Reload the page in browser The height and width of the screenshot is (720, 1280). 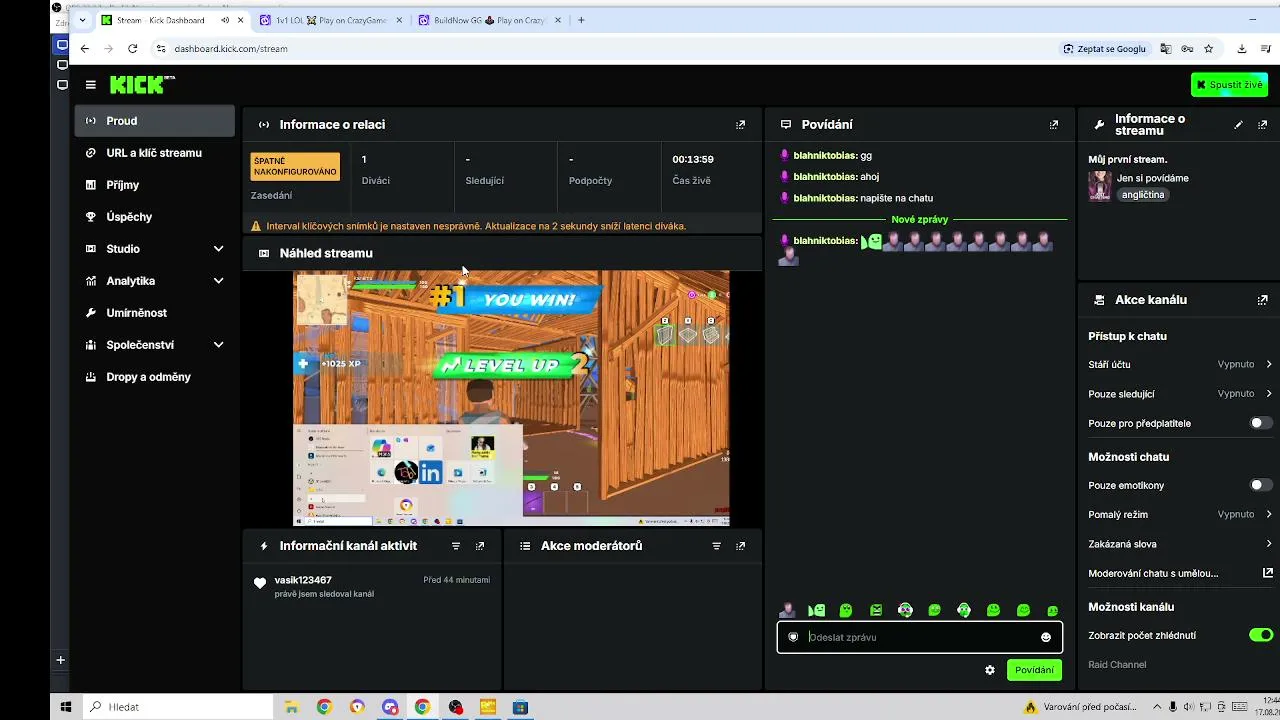click(x=133, y=48)
